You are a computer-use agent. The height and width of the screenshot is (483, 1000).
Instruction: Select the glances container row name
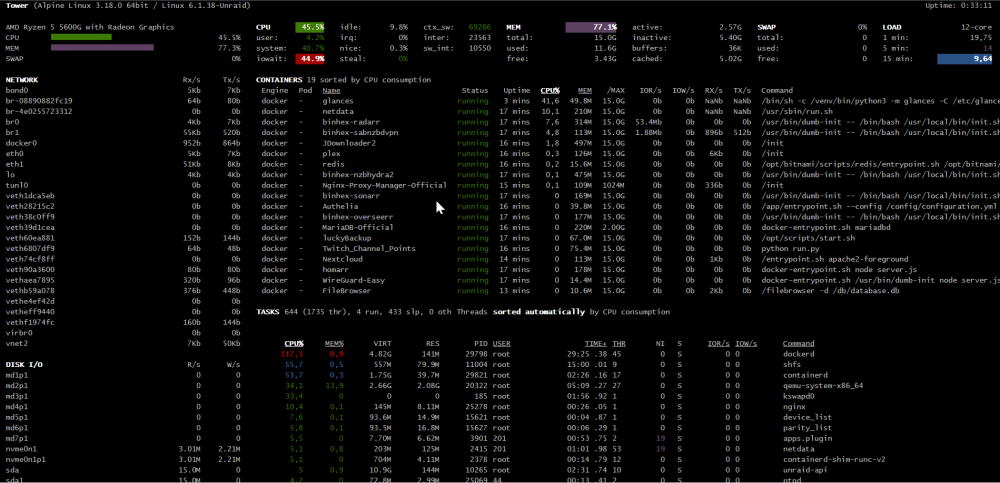[337, 101]
